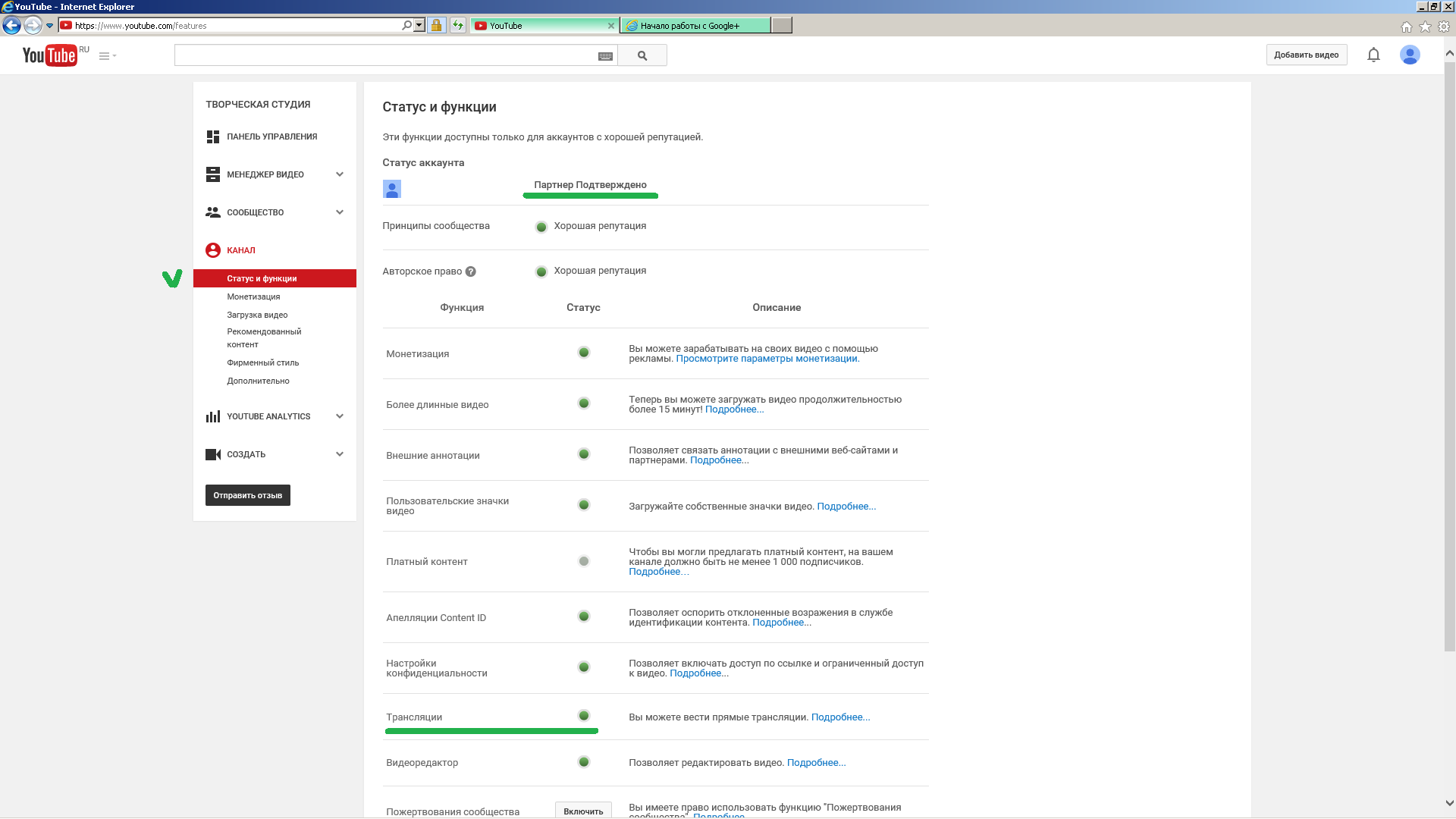Enable Пожертвования сообщества with Включить button
The height and width of the screenshot is (819, 1456).
tap(583, 811)
